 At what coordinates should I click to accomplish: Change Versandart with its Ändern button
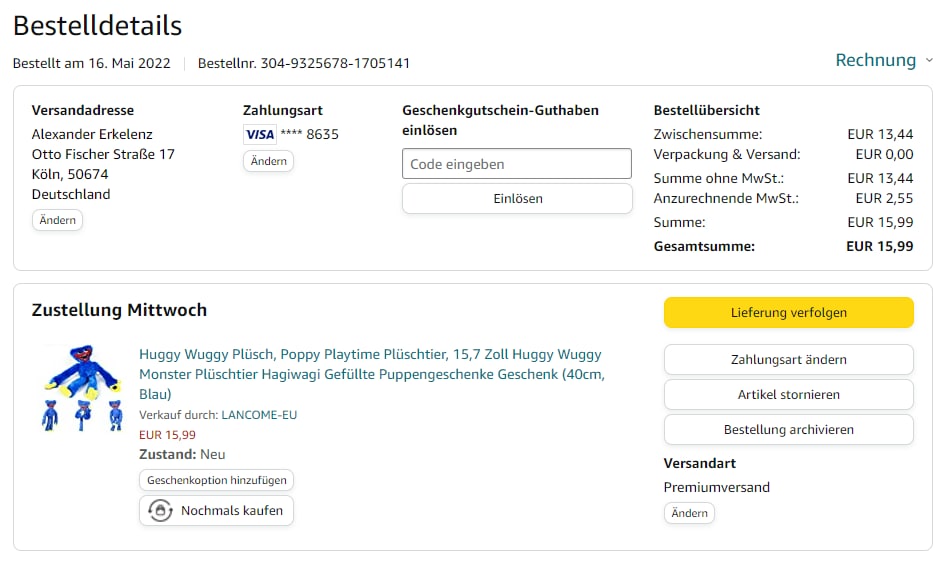coord(689,513)
